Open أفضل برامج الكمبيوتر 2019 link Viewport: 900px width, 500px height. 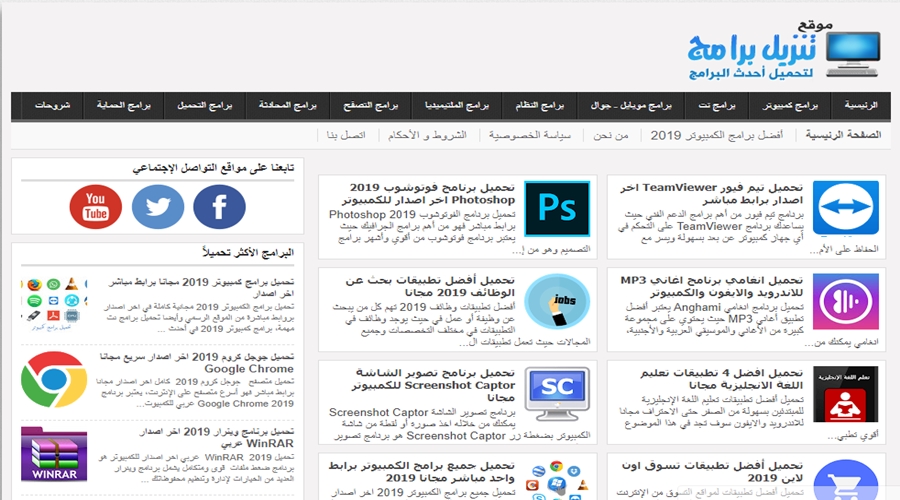pyautogui.click(x=716, y=135)
